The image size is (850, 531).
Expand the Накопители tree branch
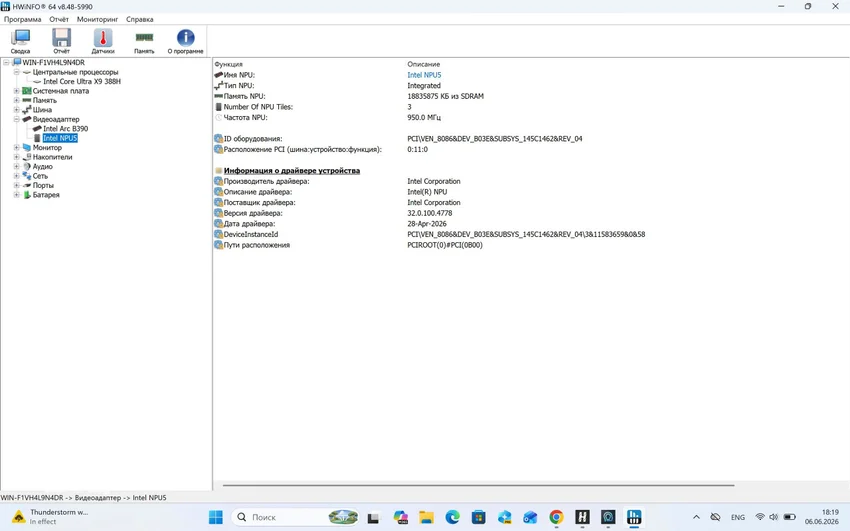16,157
